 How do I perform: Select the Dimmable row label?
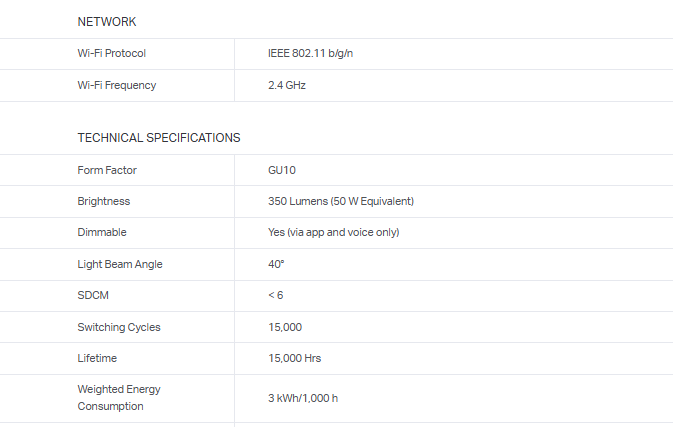(x=102, y=232)
